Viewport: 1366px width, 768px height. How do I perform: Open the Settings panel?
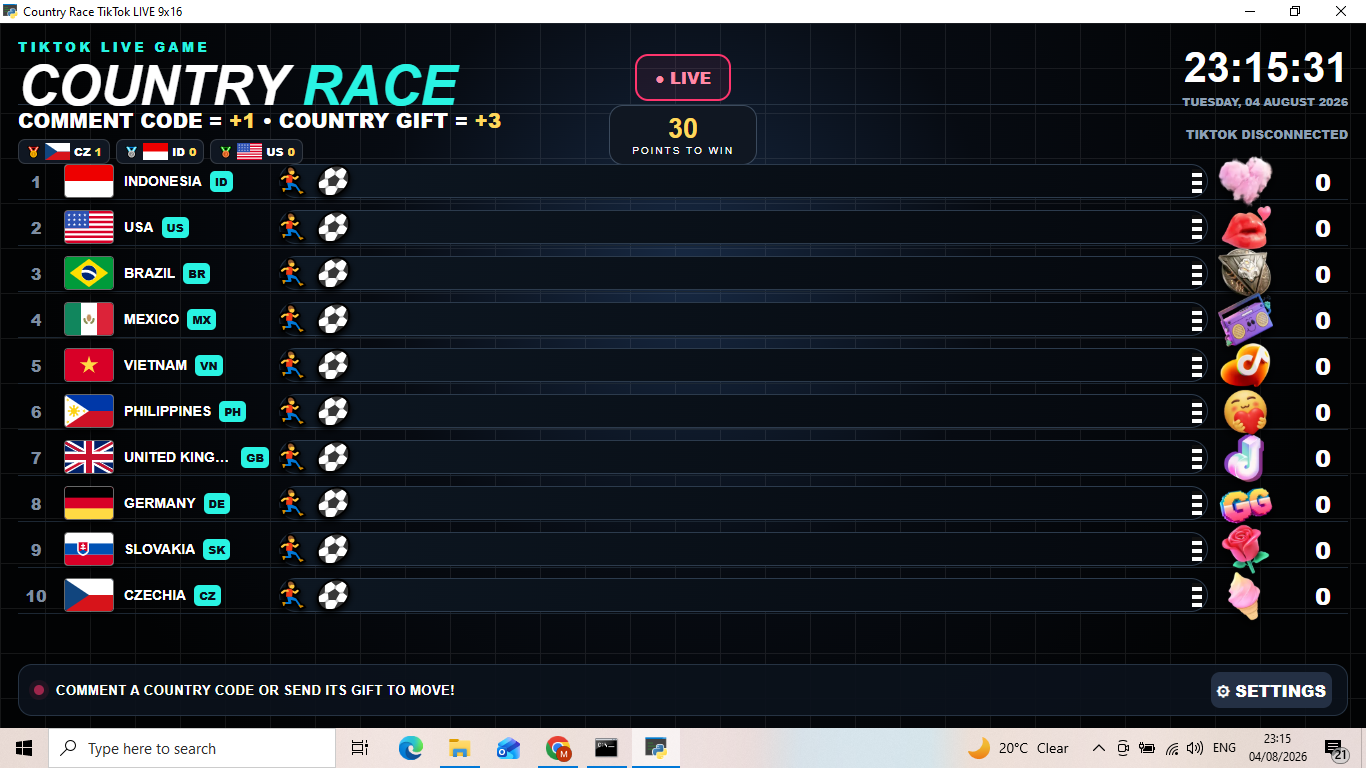1271,690
